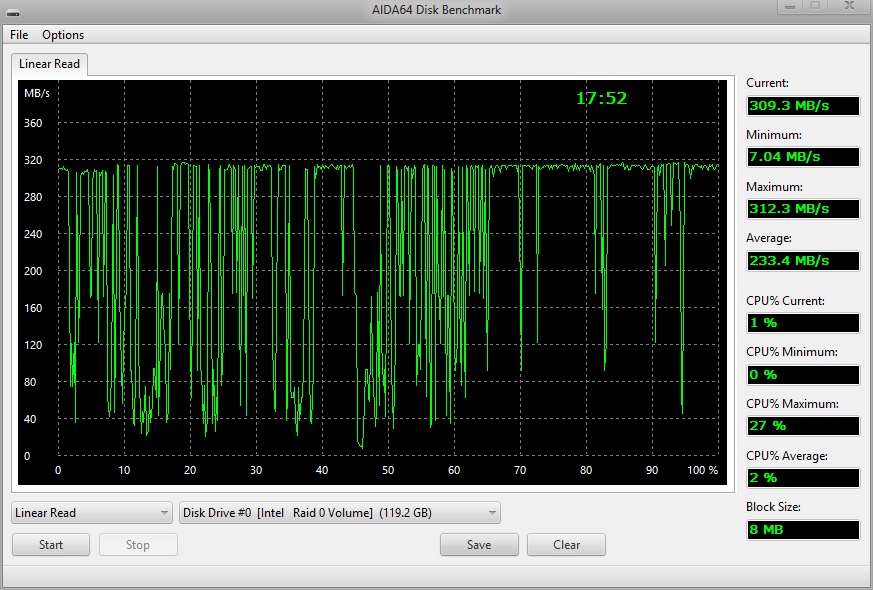Open the Options menu
Image resolution: width=873 pixels, height=590 pixels.
(63, 35)
